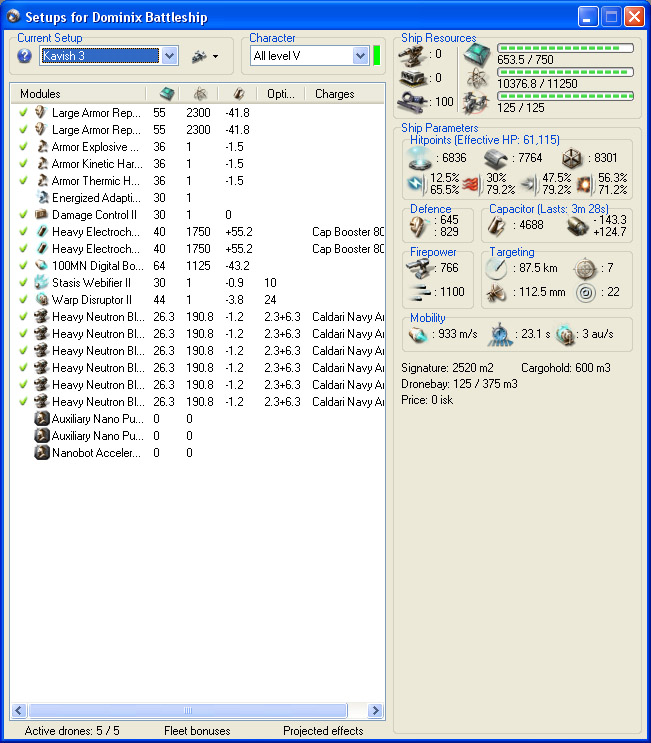This screenshot has height=743, width=651.
Task: Click the CPU resource icon beside 653.5 / 750
Action: click(477, 54)
